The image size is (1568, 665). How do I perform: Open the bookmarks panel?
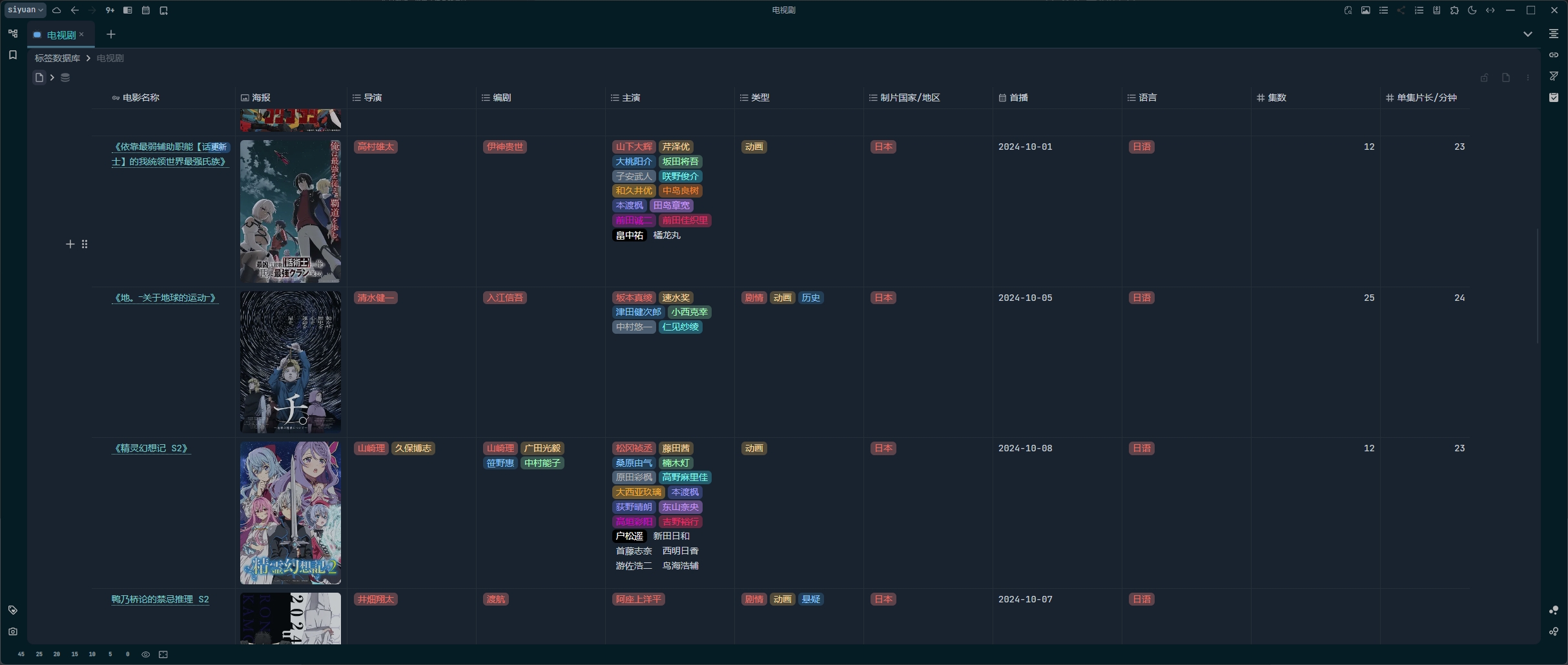[x=13, y=55]
